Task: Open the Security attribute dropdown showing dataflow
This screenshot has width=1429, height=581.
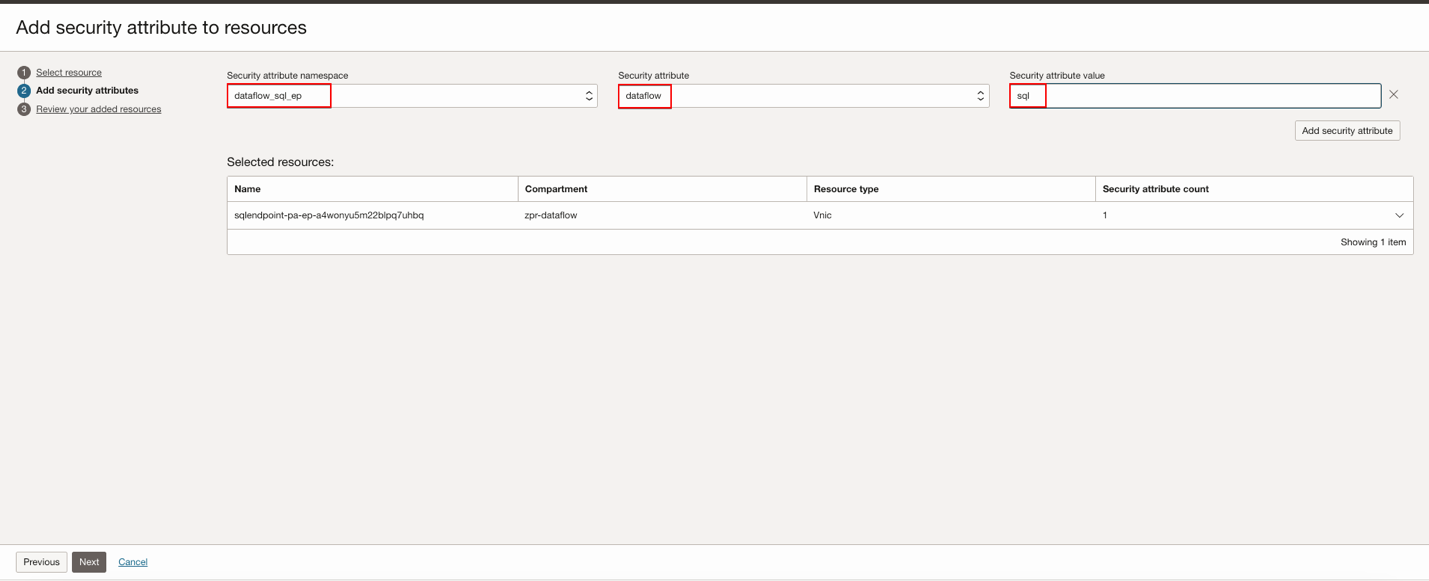Action: click(x=803, y=96)
